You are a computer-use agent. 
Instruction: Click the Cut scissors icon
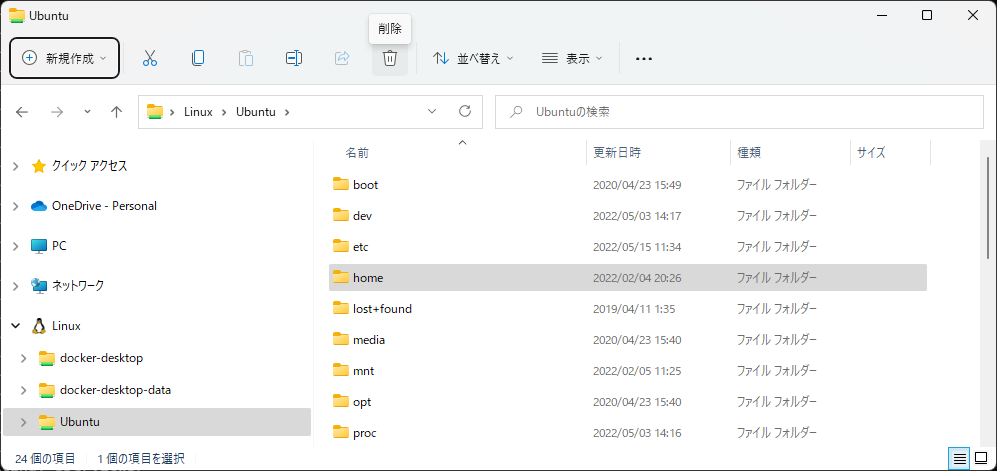[x=150, y=58]
